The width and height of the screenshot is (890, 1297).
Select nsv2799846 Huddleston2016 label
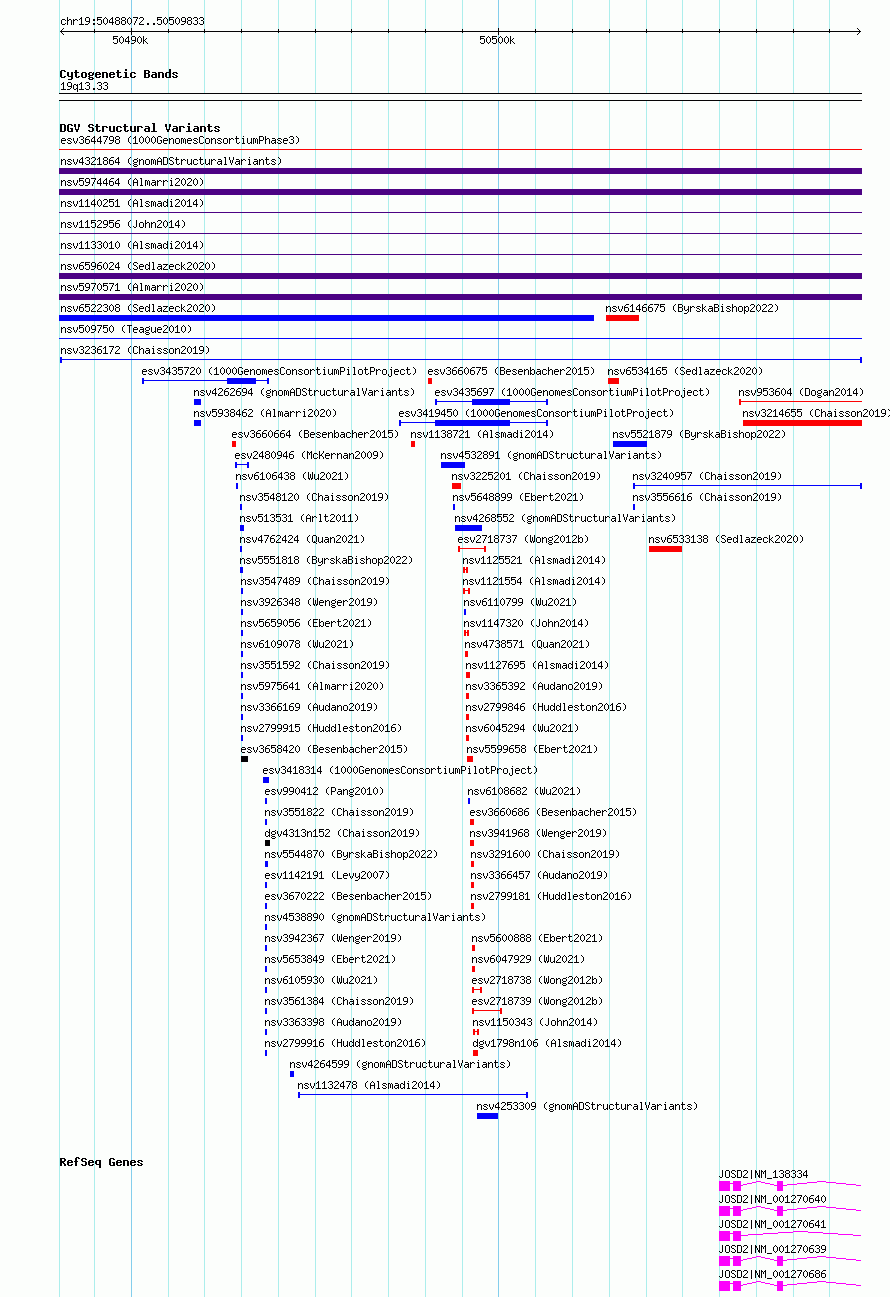pyautogui.click(x=547, y=707)
